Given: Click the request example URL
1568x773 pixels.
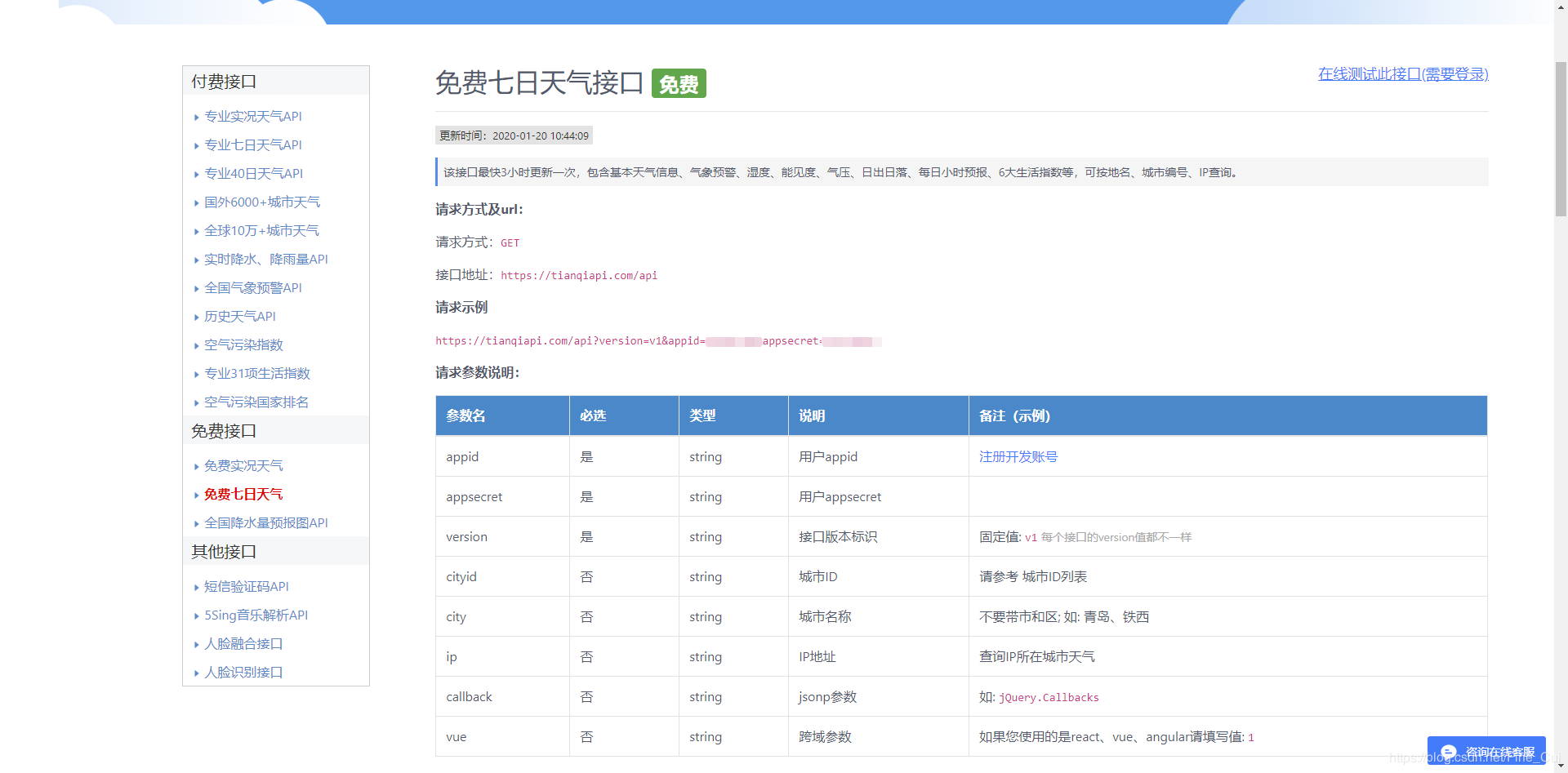Looking at the screenshot, I should (x=658, y=341).
